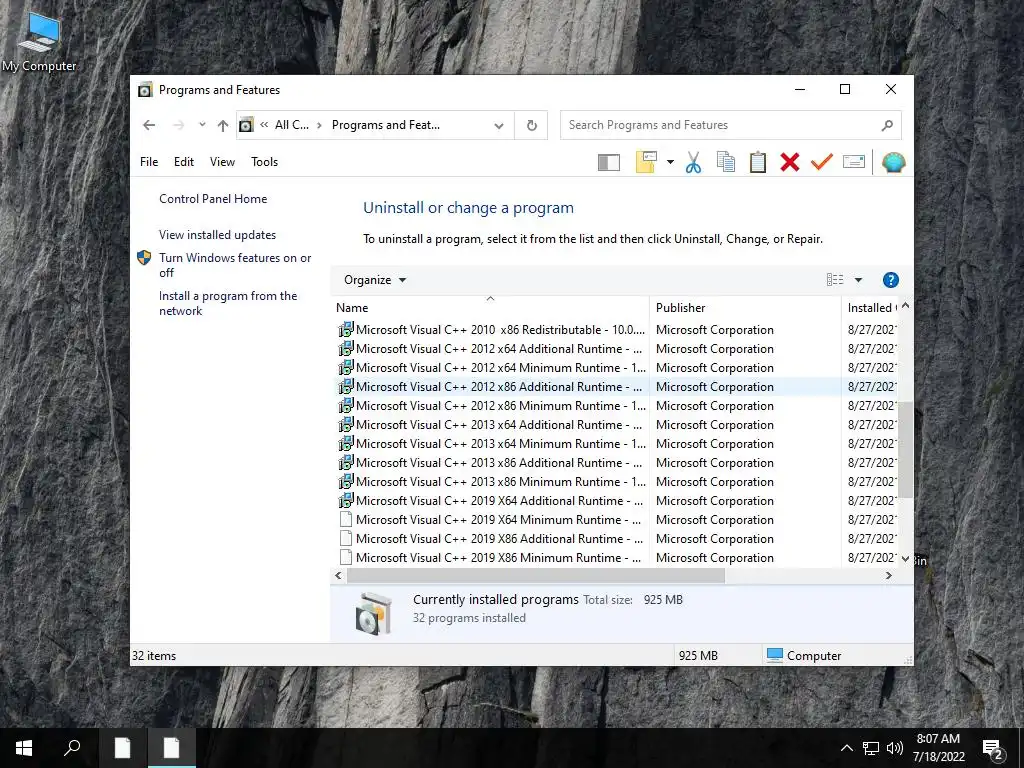This screenshot has height=768, width=1024.
Task: Open the folder options toolbar icon
Action: 646,162
